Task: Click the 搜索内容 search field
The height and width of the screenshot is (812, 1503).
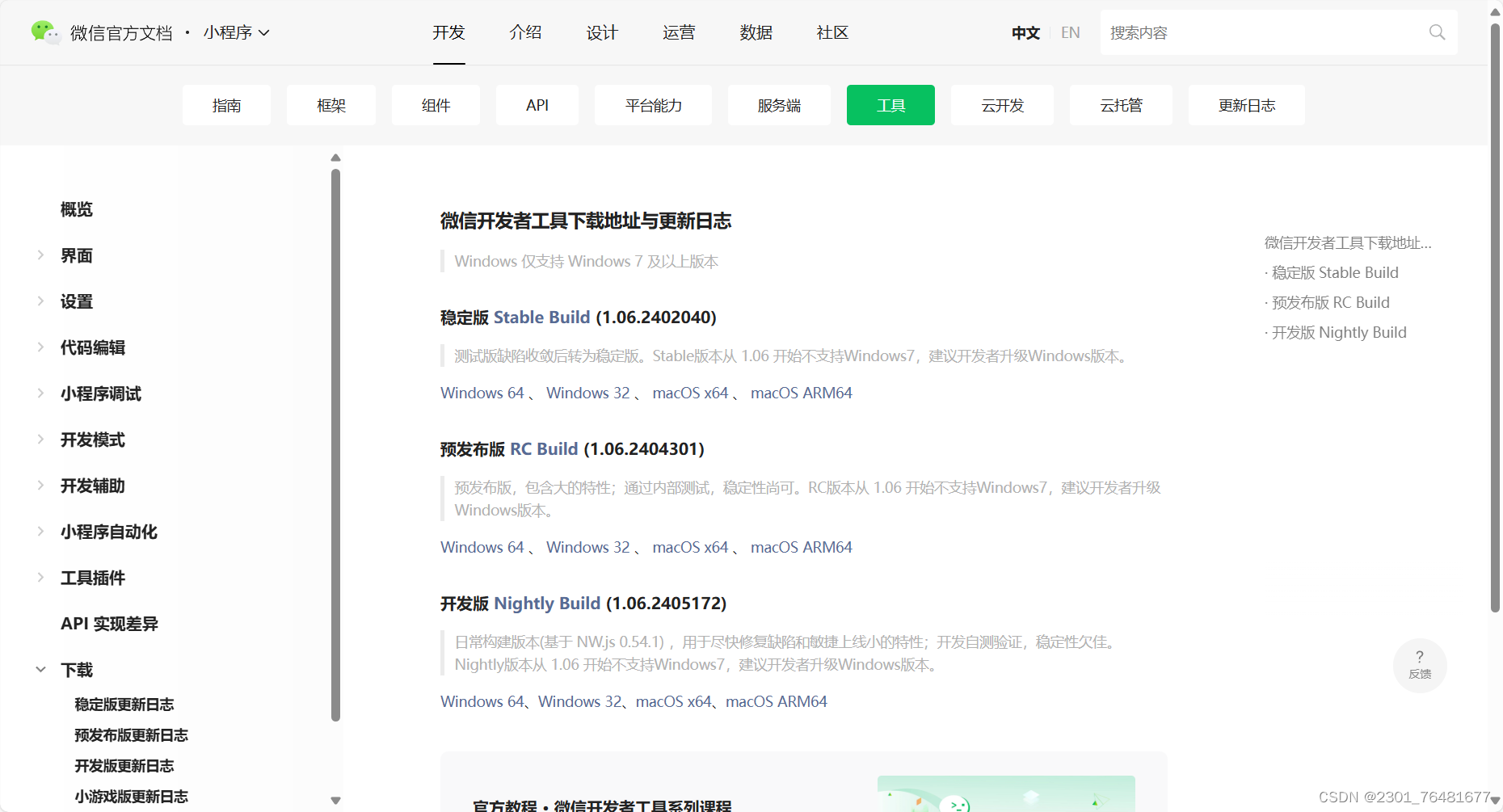Action: click(x=1278, y=32)
